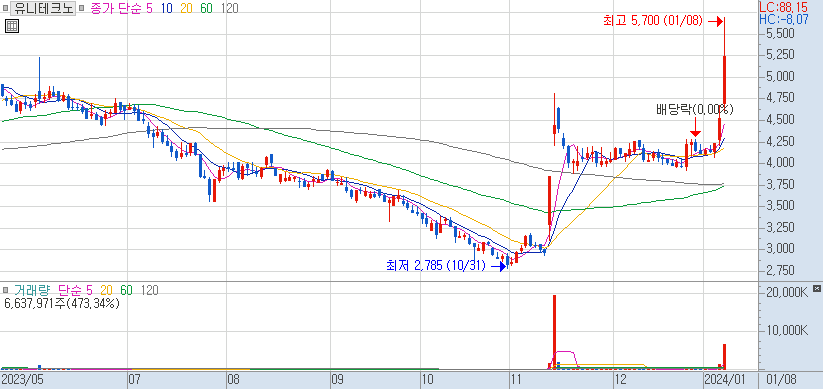
Task: Click the 5,000 price axis label
Action: [x=779, y=77]
